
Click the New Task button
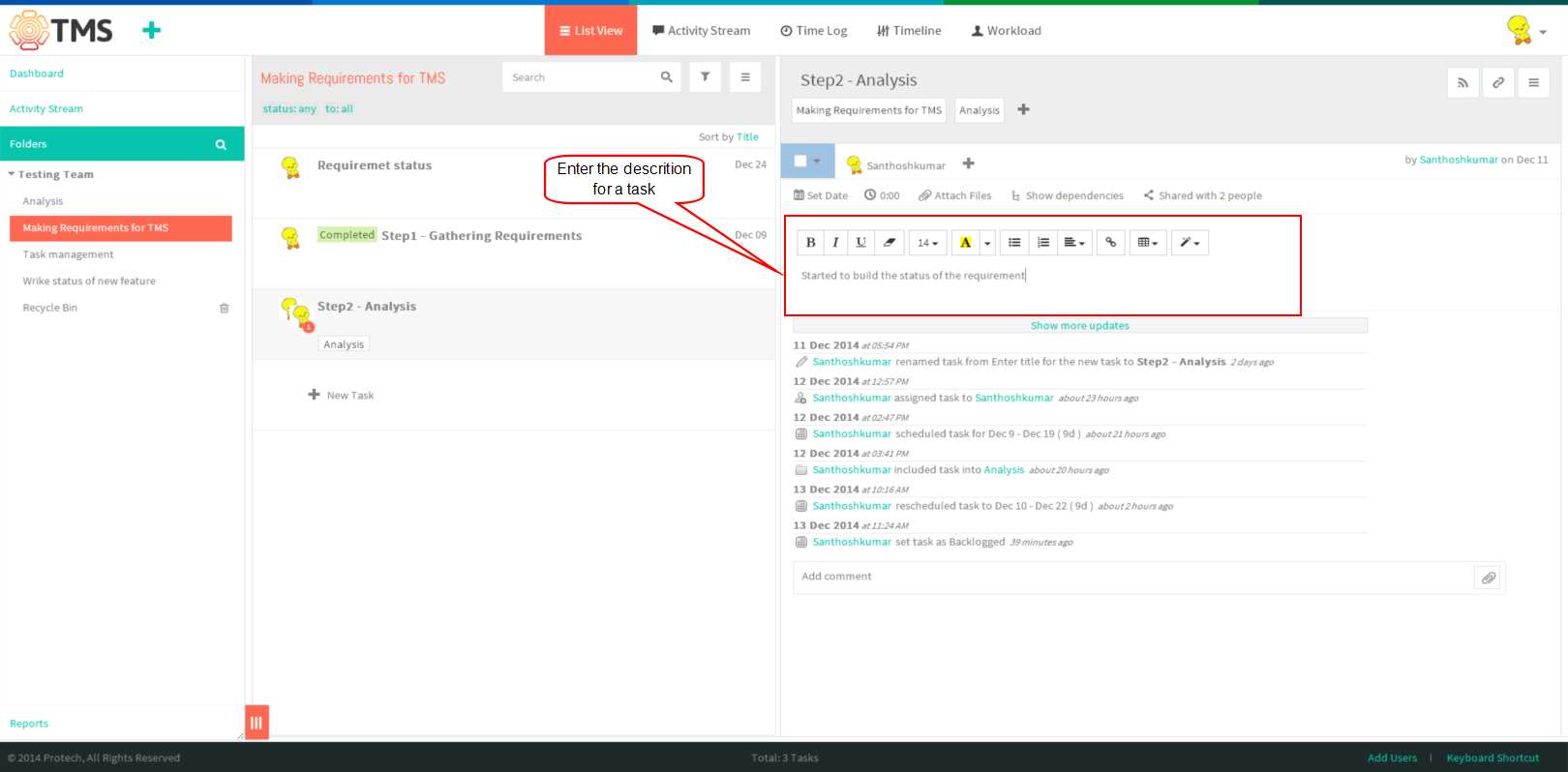(341, 396)
